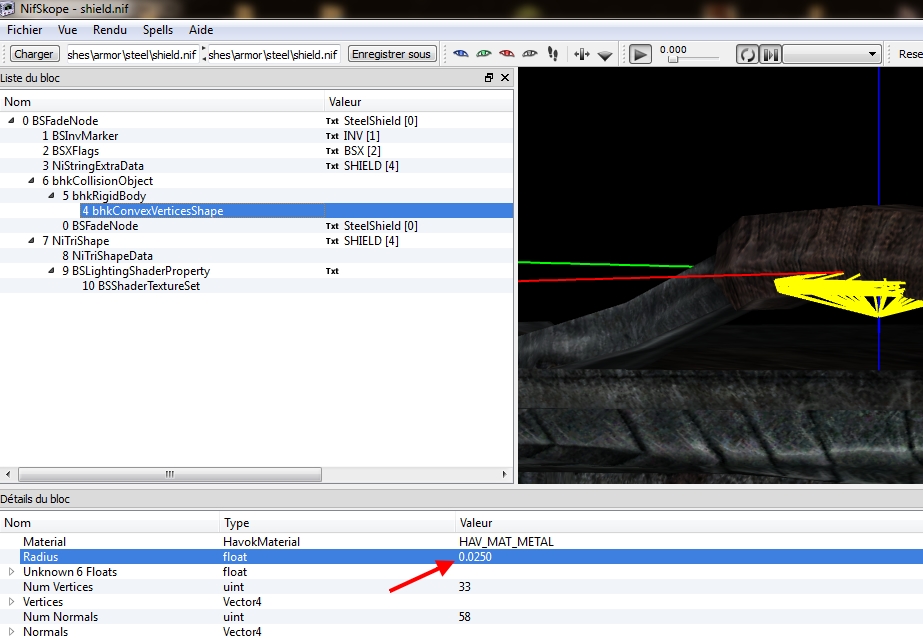
Task: Click the animation time slider handle
Action: coord(673,59)
